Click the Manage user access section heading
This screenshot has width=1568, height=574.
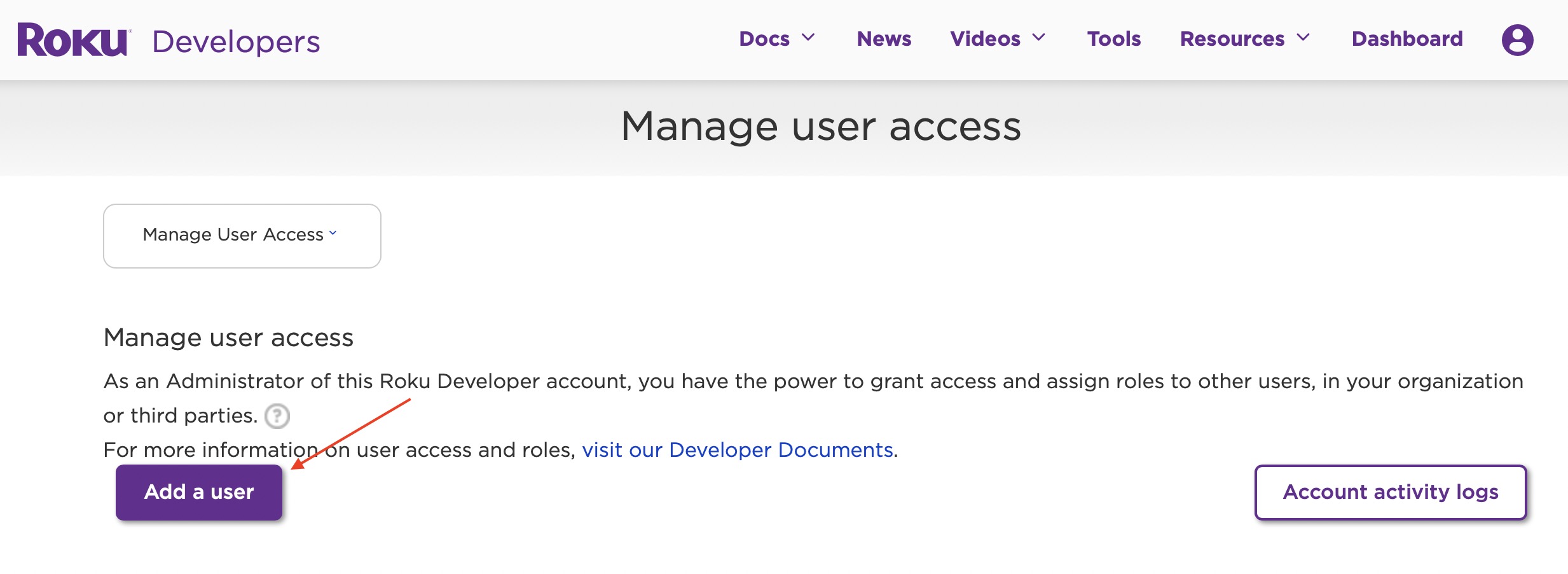click(x=228, y=337)
